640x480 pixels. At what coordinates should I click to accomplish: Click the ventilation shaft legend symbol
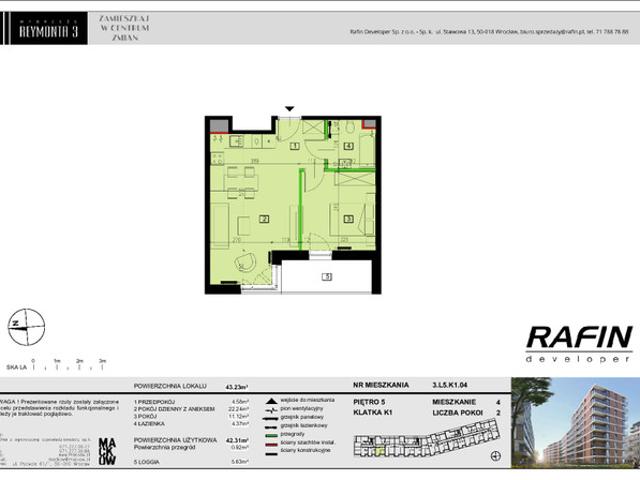point(271,410)
